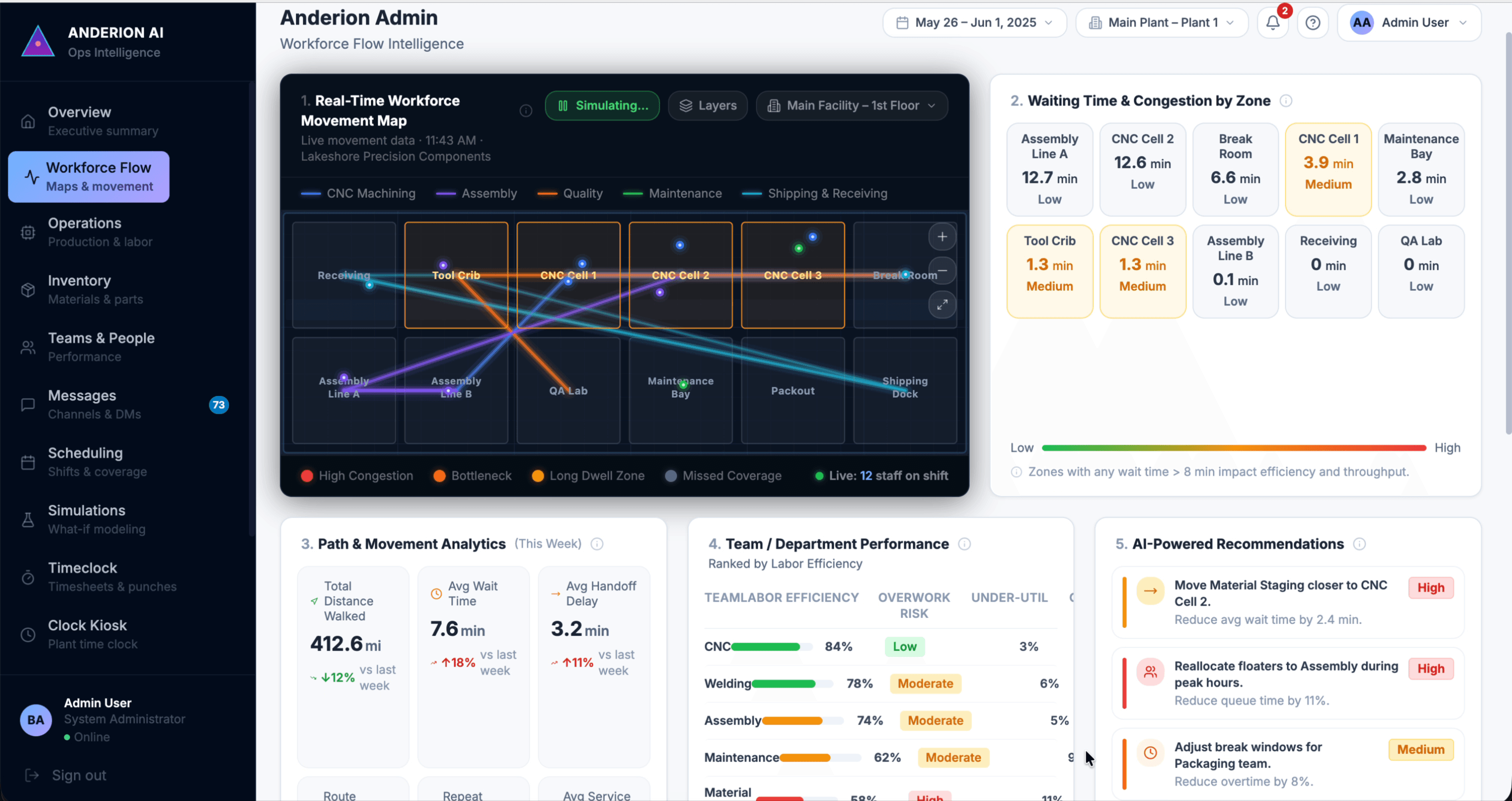Click the sign out arrow icon
This screenshot has height=801, width=1512.
click(x=31, y=775)
